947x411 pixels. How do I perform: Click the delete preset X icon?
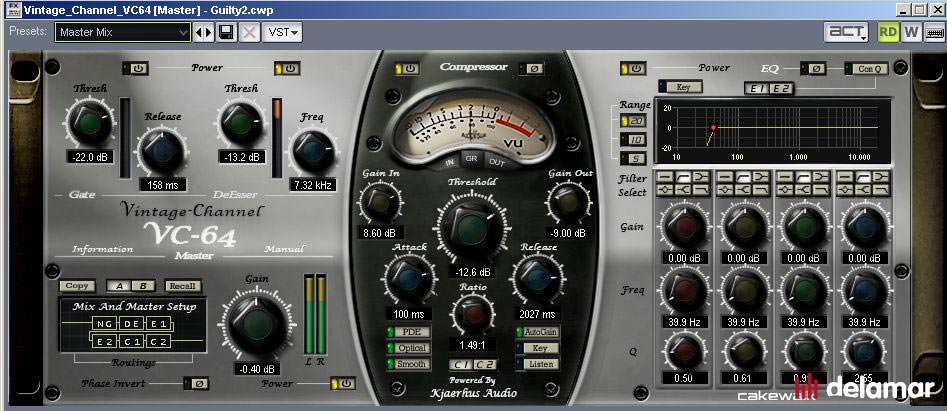(x=249, y=33)
